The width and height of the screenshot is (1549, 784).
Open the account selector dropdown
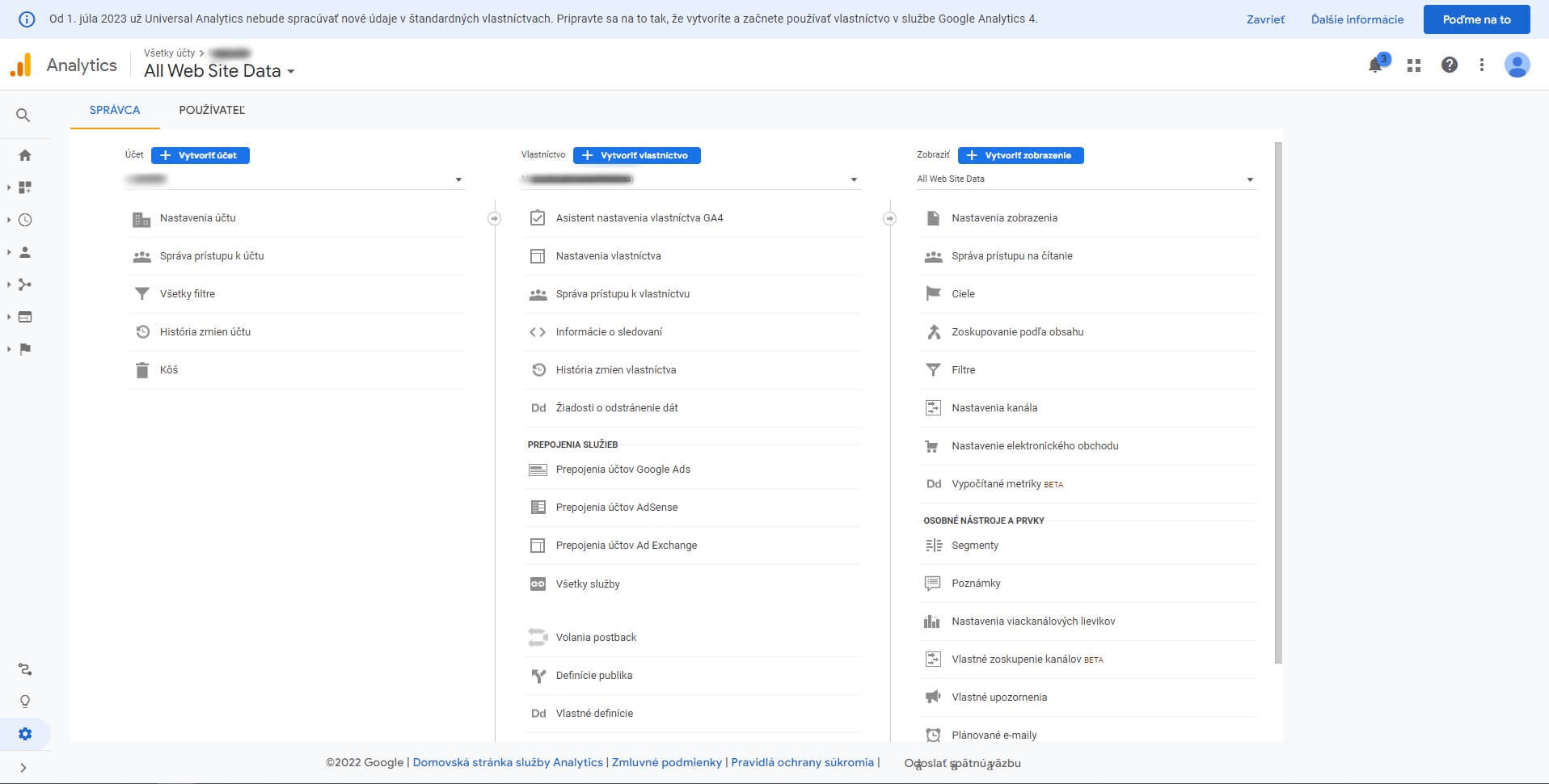pos(295,179)
